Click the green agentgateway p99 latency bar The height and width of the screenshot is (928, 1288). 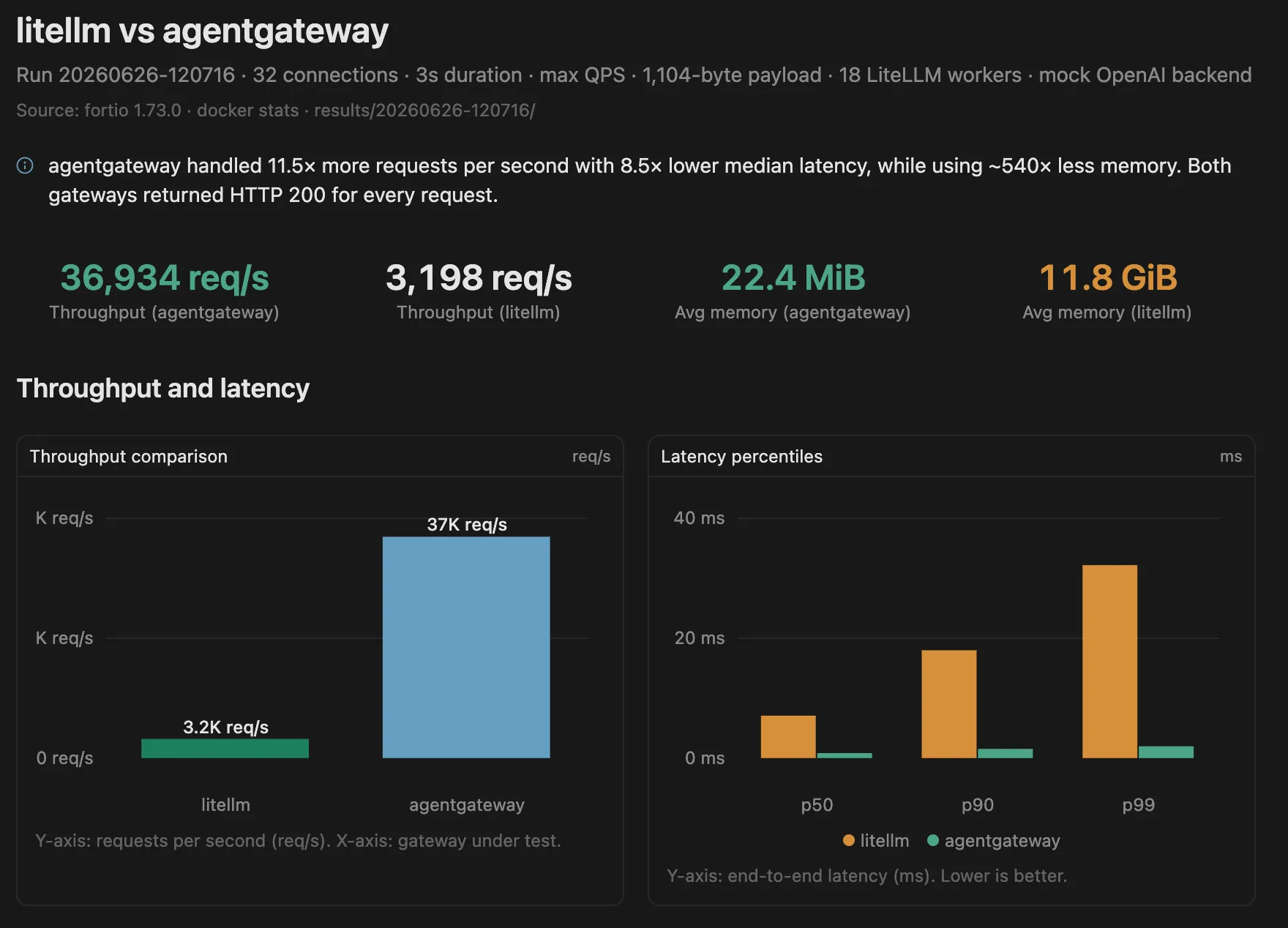1166,752
